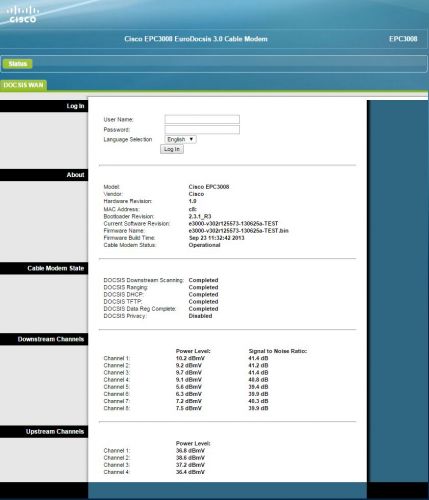Select the Log In section header
This screenshot has width=429, height=500.
[x=44, y=106]
